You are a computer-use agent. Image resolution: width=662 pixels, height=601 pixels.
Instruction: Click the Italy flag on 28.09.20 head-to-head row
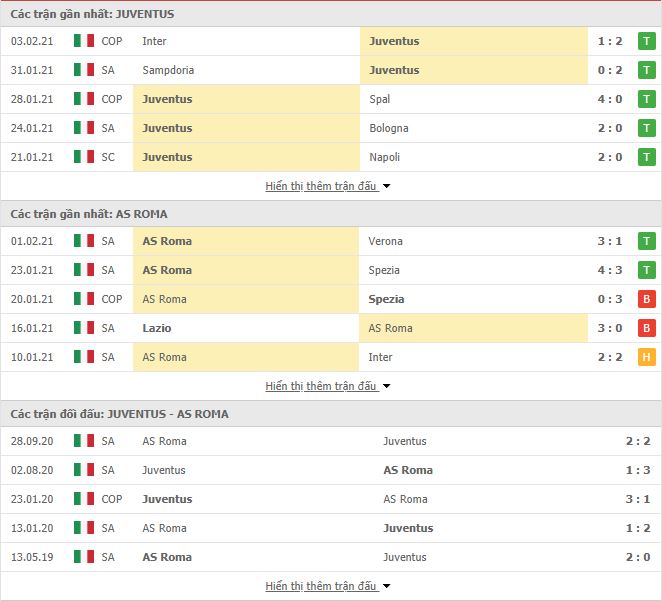pos(84,441)
